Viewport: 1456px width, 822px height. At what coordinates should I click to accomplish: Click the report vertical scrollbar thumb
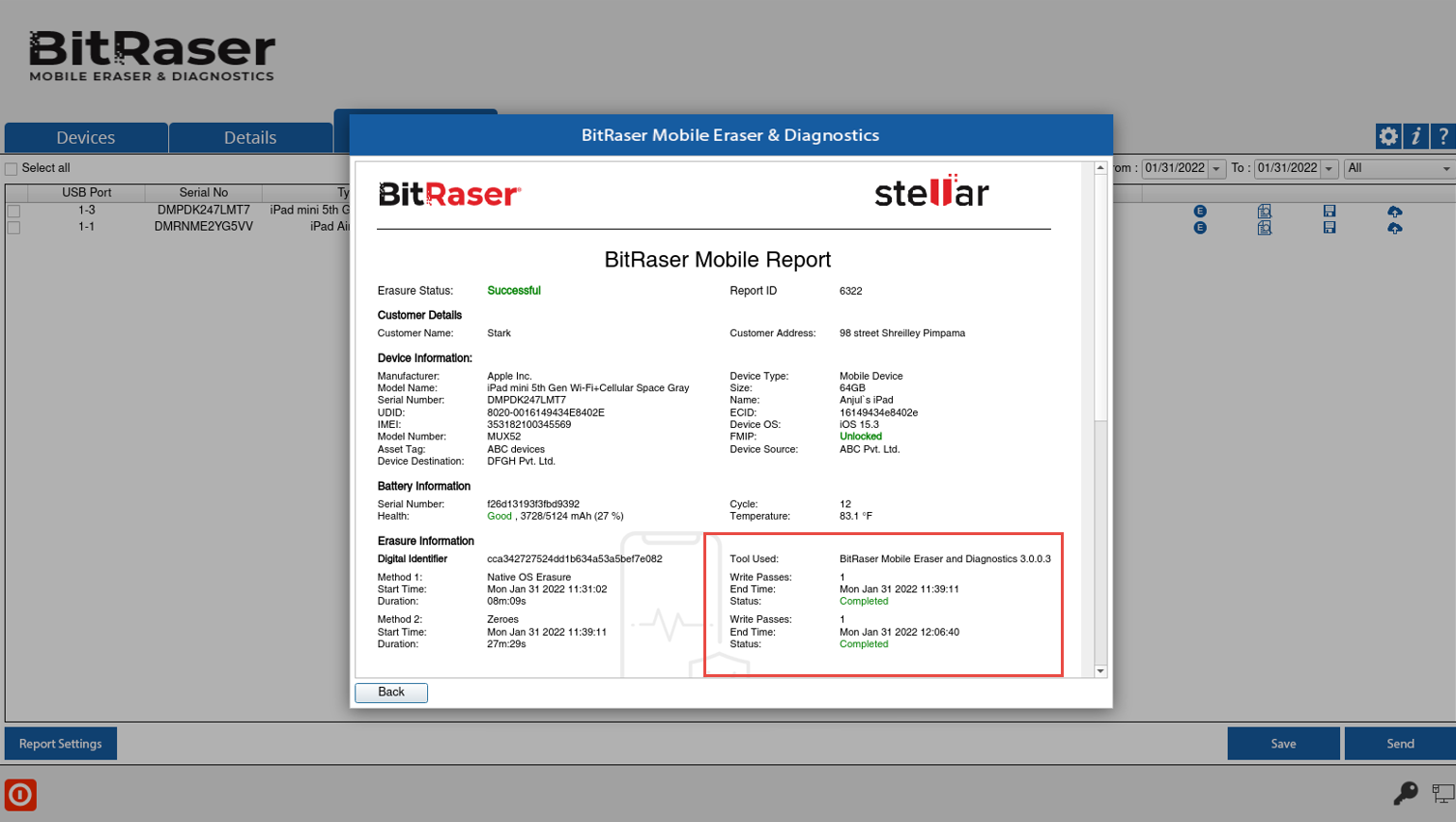point(1100,298)
